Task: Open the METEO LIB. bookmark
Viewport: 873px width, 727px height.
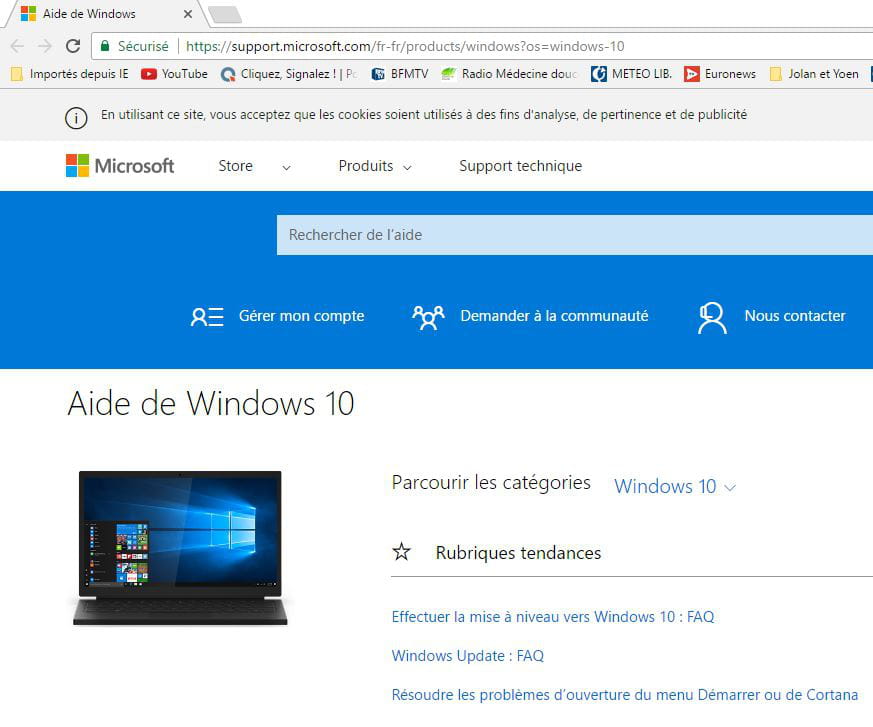Action: (x=631, y=73)
